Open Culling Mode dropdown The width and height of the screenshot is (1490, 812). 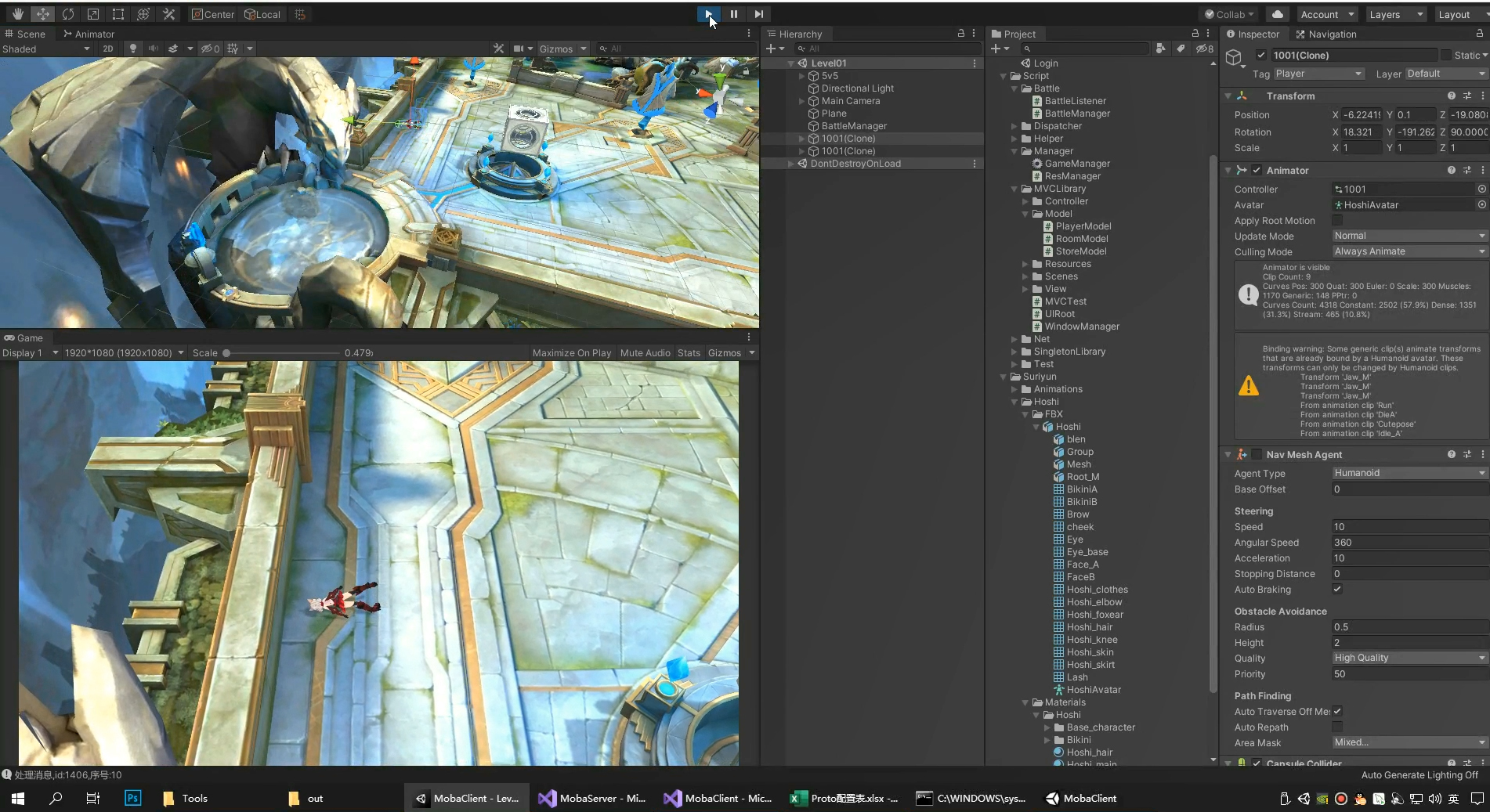coord(1409,251)
